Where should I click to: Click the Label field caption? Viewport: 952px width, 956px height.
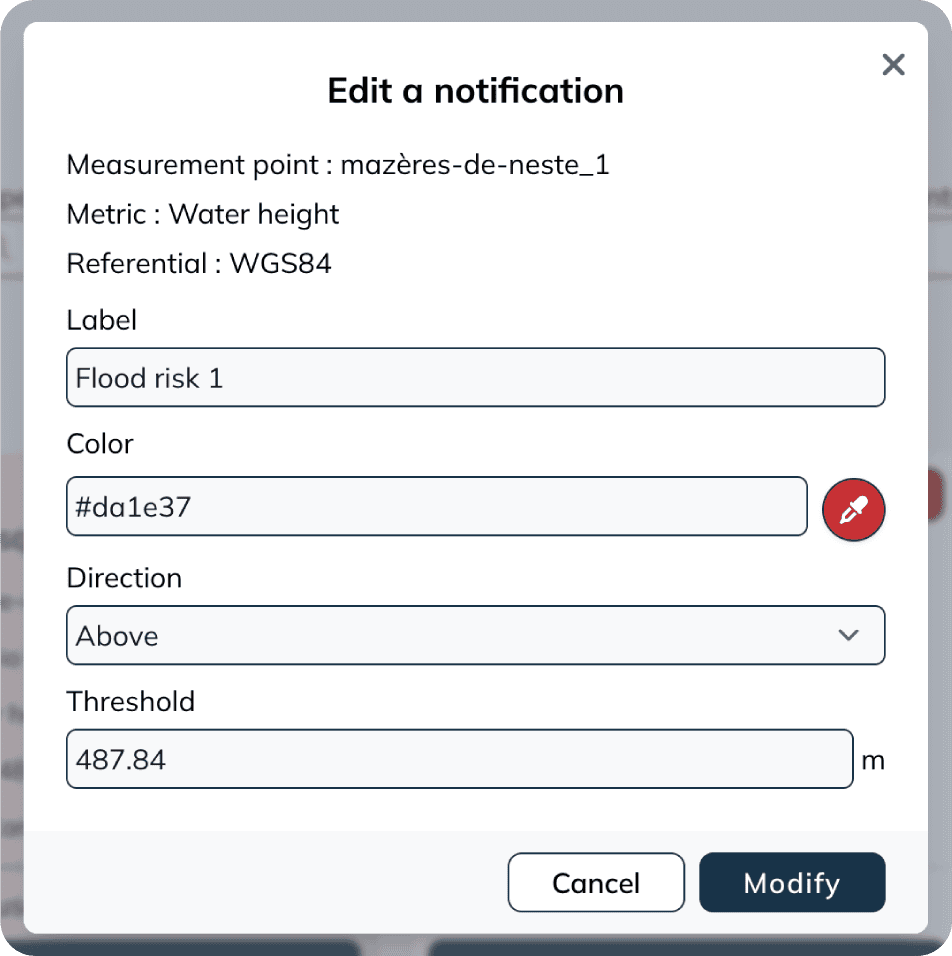point(102,320)
